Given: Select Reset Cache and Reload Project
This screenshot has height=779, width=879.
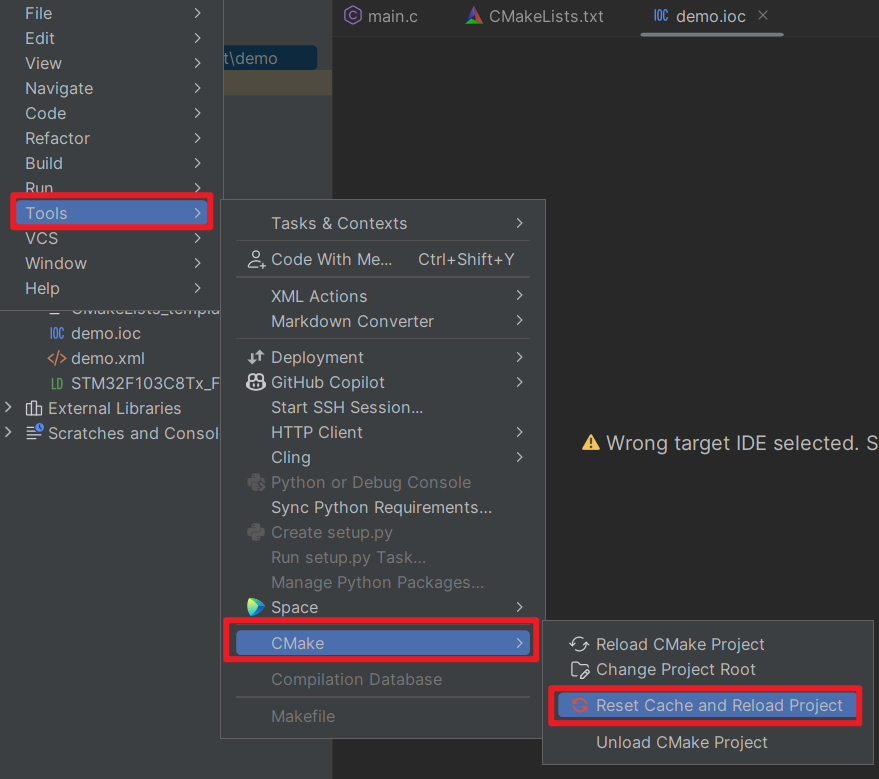Looking at the screenshot, I should point(708,705).
